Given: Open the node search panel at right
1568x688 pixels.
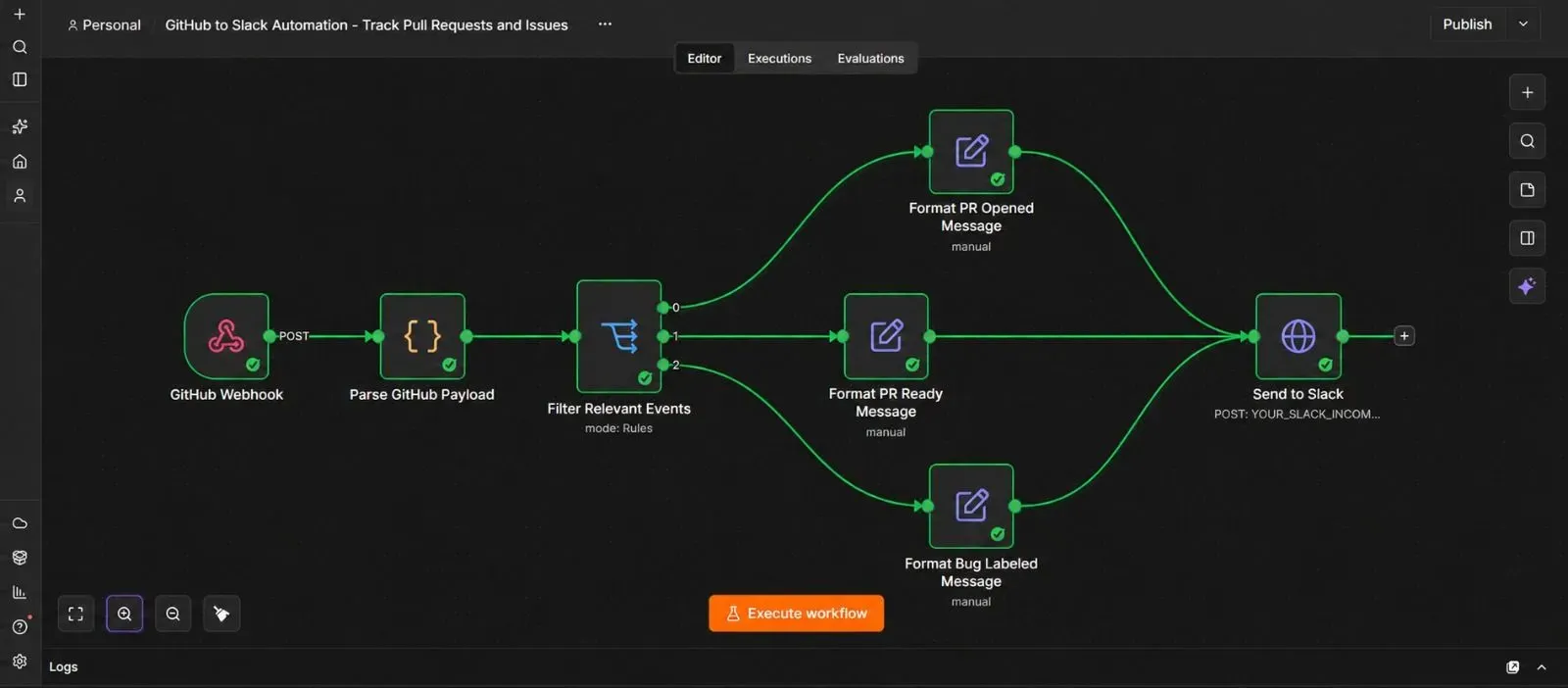Looking at the screenshot, I should [x=1527, y=141].
